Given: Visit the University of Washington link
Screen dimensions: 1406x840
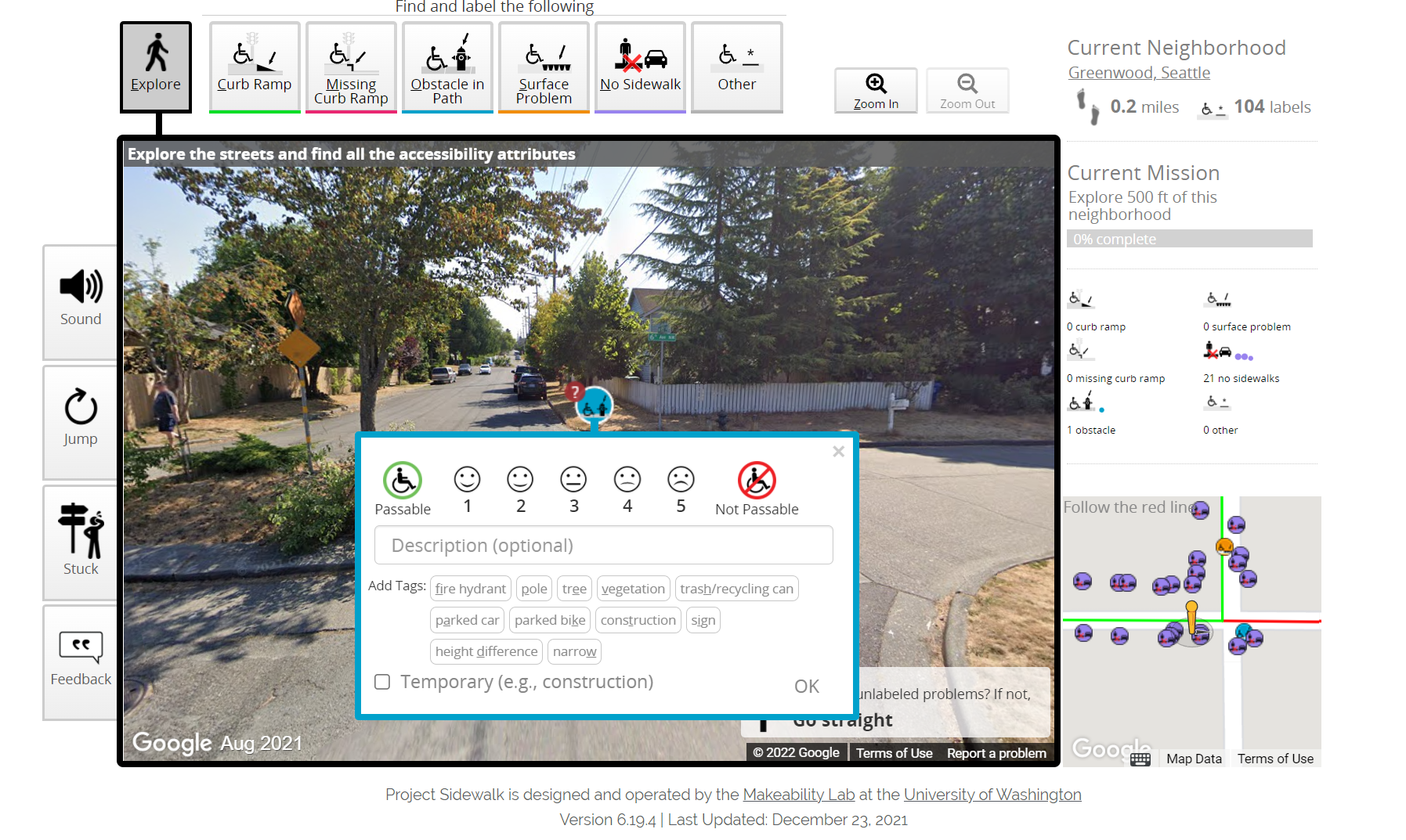Looking at the screenshot, I should pos(992,795).
